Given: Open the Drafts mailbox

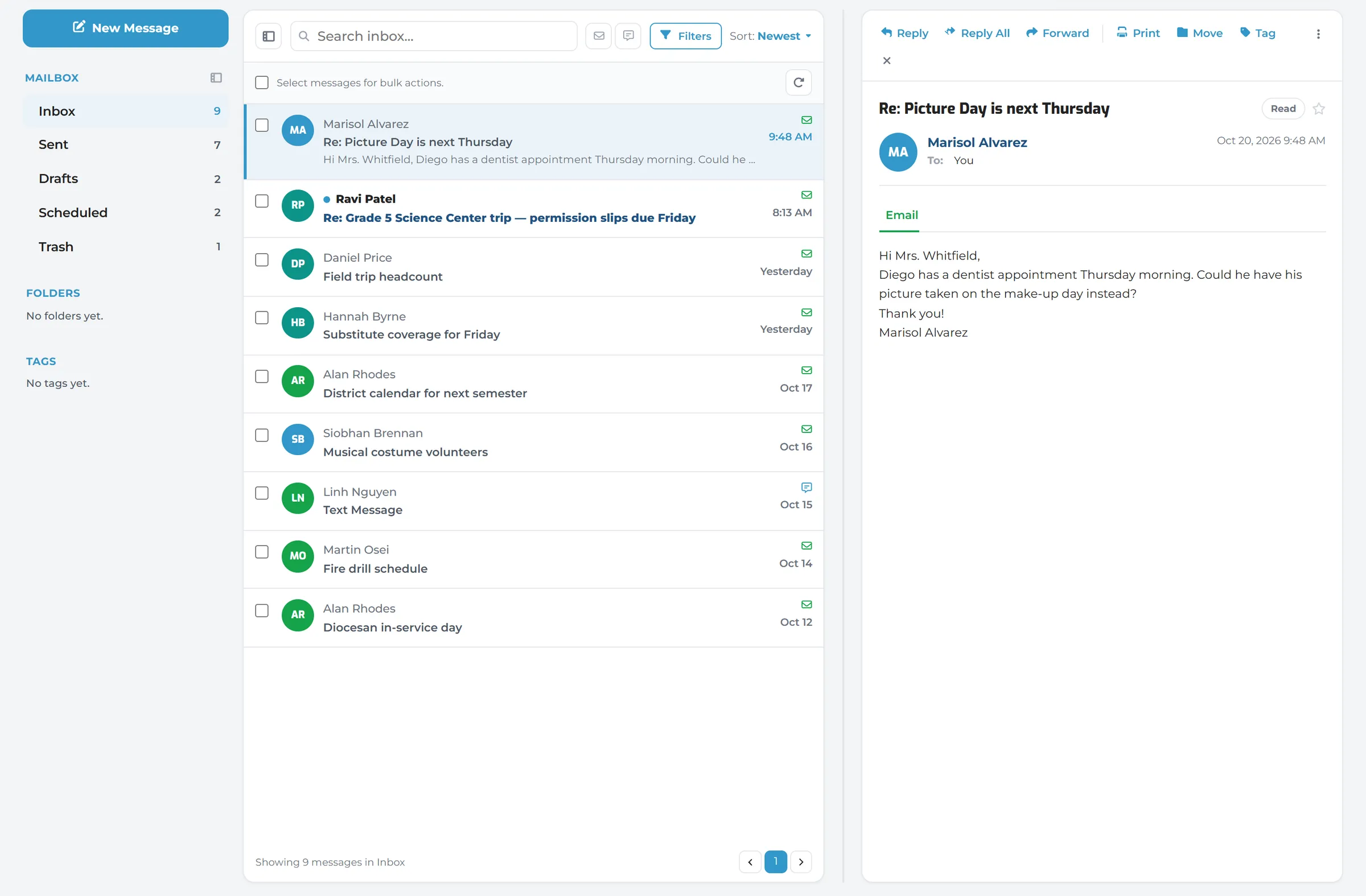Looking at the screenshot, I should 126,179.
